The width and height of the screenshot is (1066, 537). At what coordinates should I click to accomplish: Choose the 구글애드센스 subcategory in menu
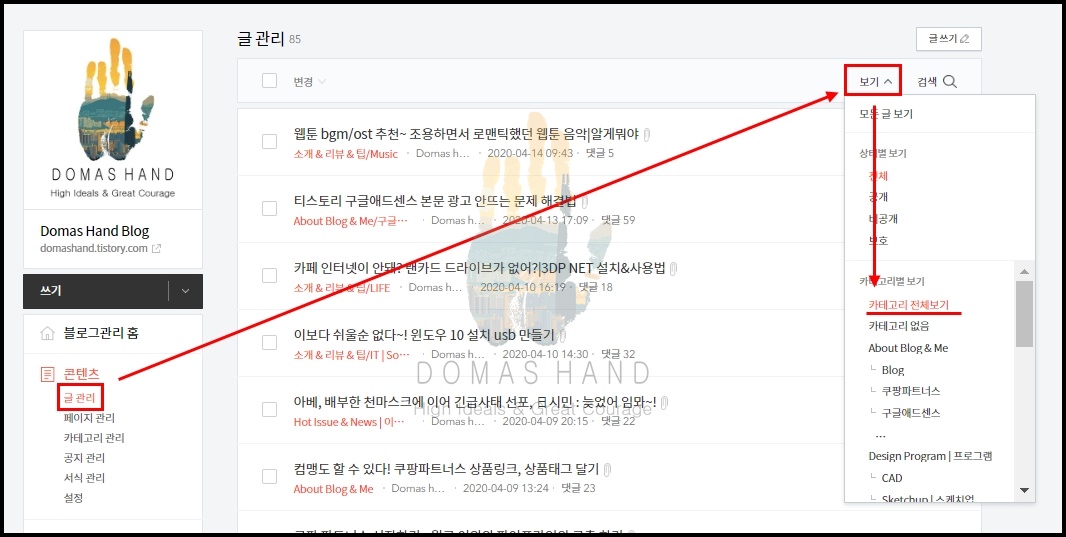tap(911, 413)
